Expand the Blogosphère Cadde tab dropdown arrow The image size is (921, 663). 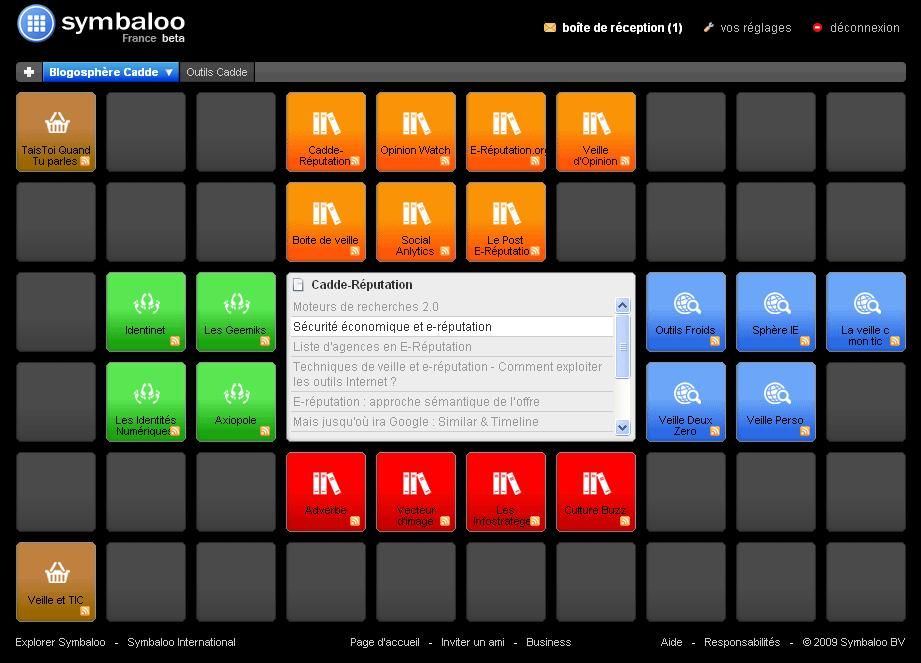tap(169, 72)
